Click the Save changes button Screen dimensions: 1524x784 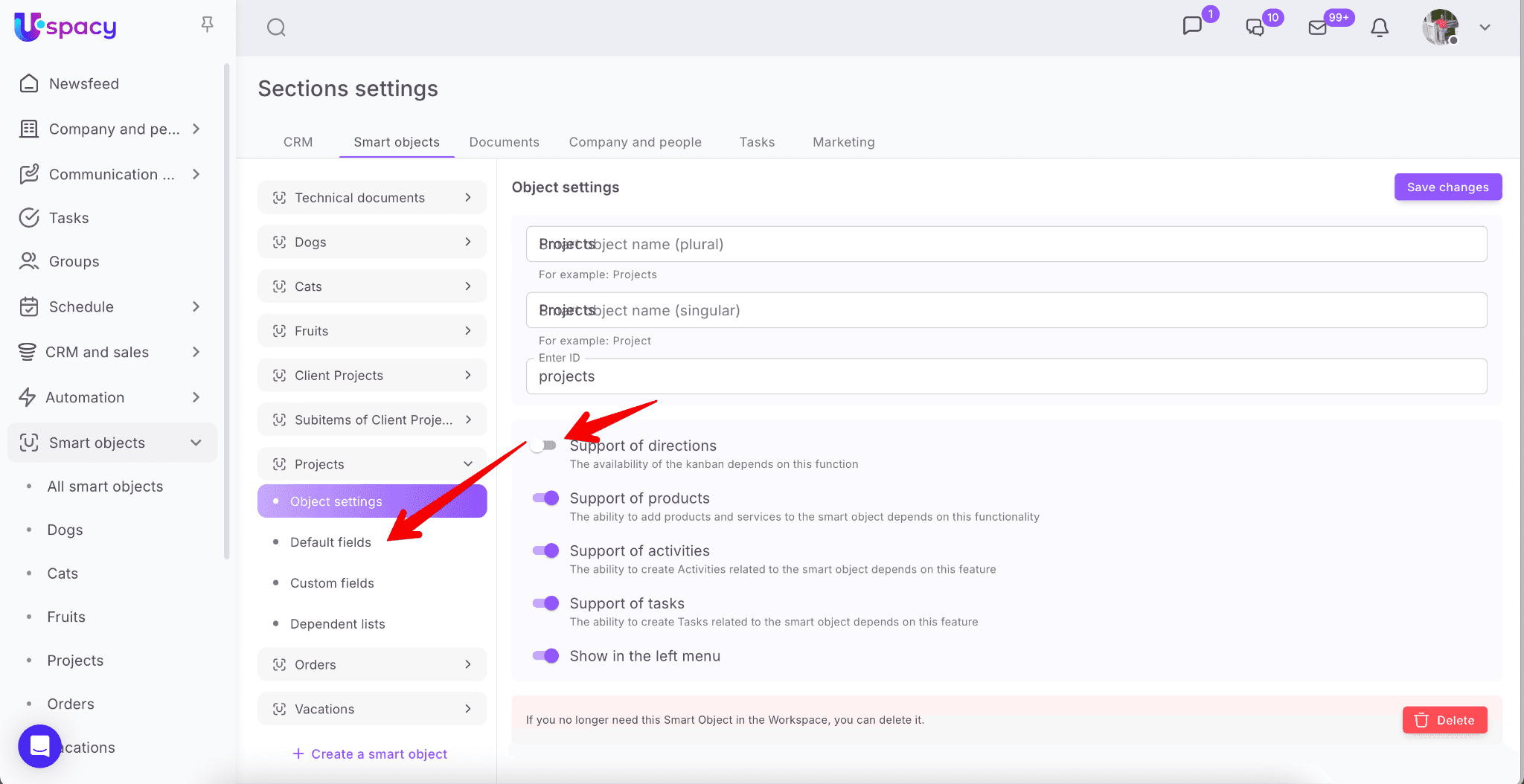(1447, 187)
